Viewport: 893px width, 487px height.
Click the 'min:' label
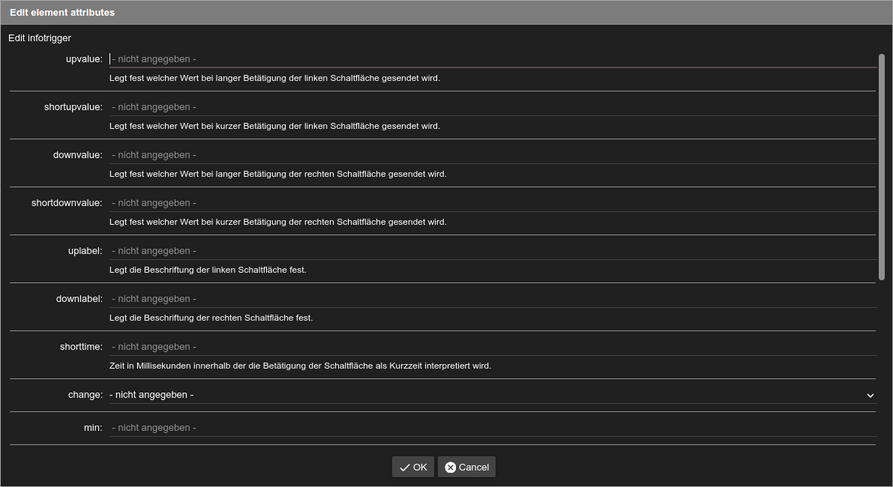pos(93,428)
